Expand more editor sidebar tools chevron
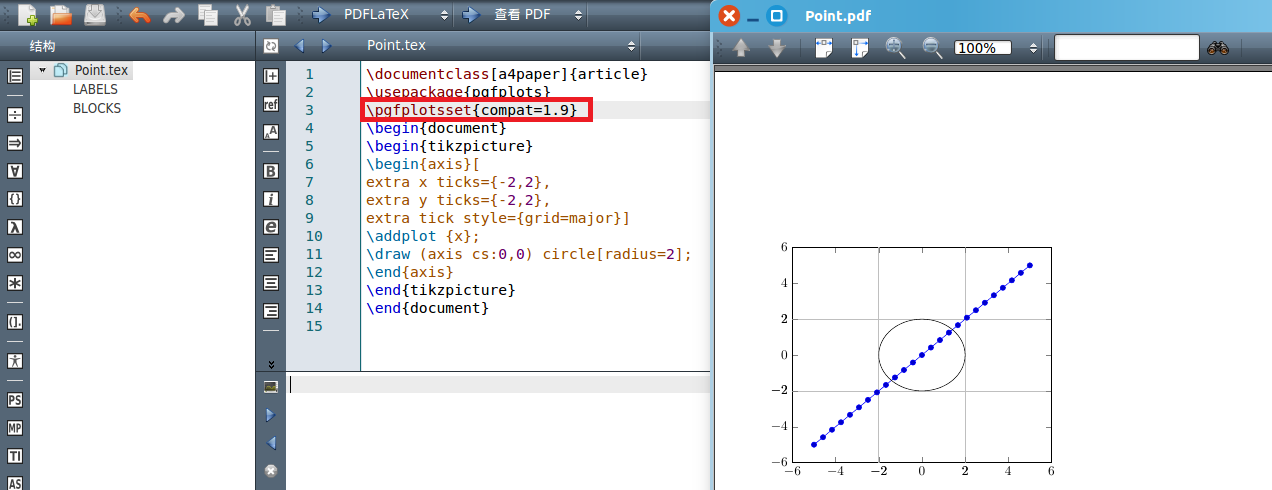Image resolution: width=1272 pixels, height=490 pixels. [270, 364]
